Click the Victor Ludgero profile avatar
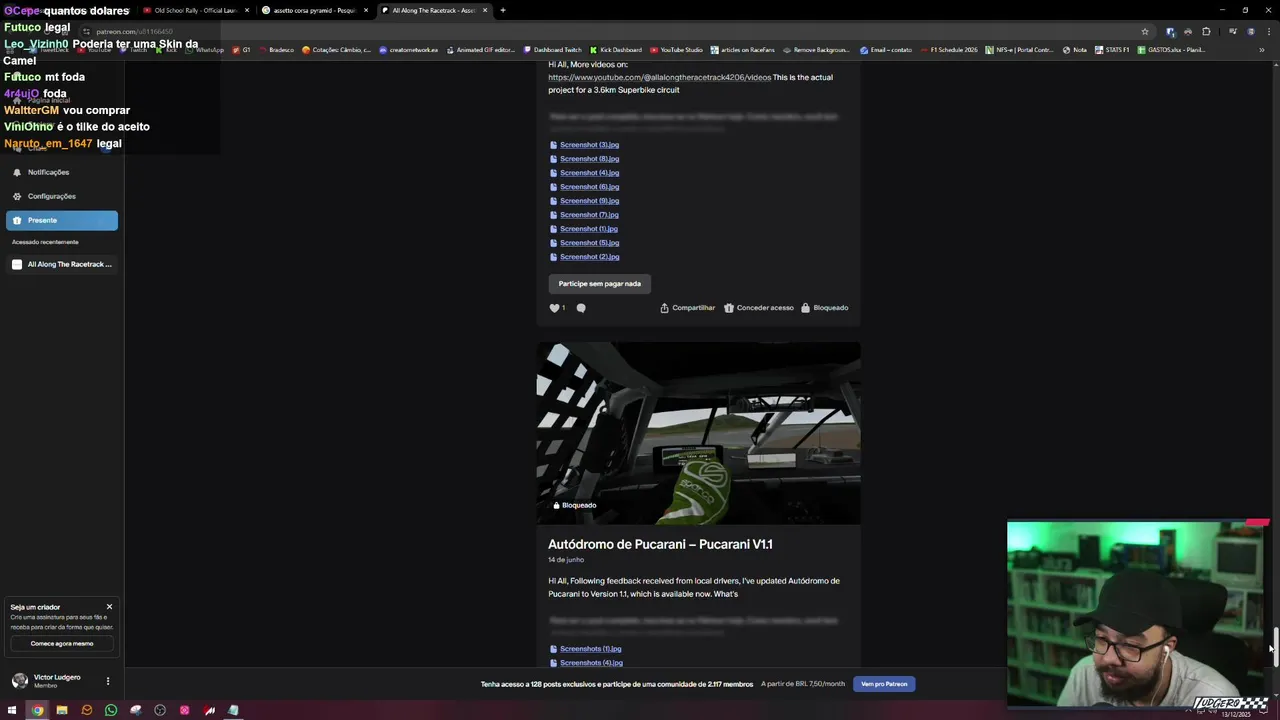 (19, 681)
